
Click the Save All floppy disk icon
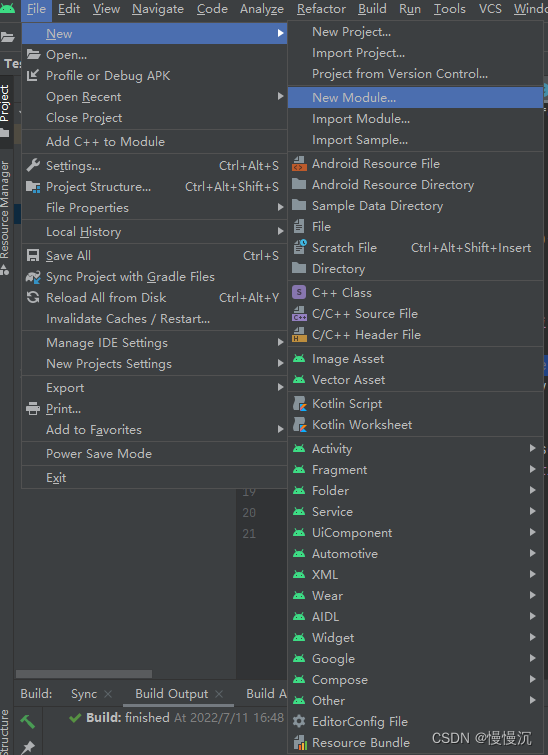pos(33,256)
